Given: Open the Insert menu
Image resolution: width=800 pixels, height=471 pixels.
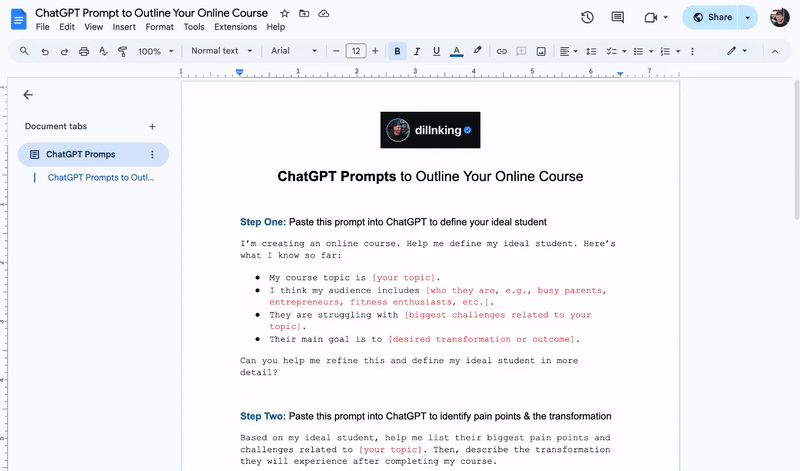Looking at the screenshot, I should pos(124,27).
